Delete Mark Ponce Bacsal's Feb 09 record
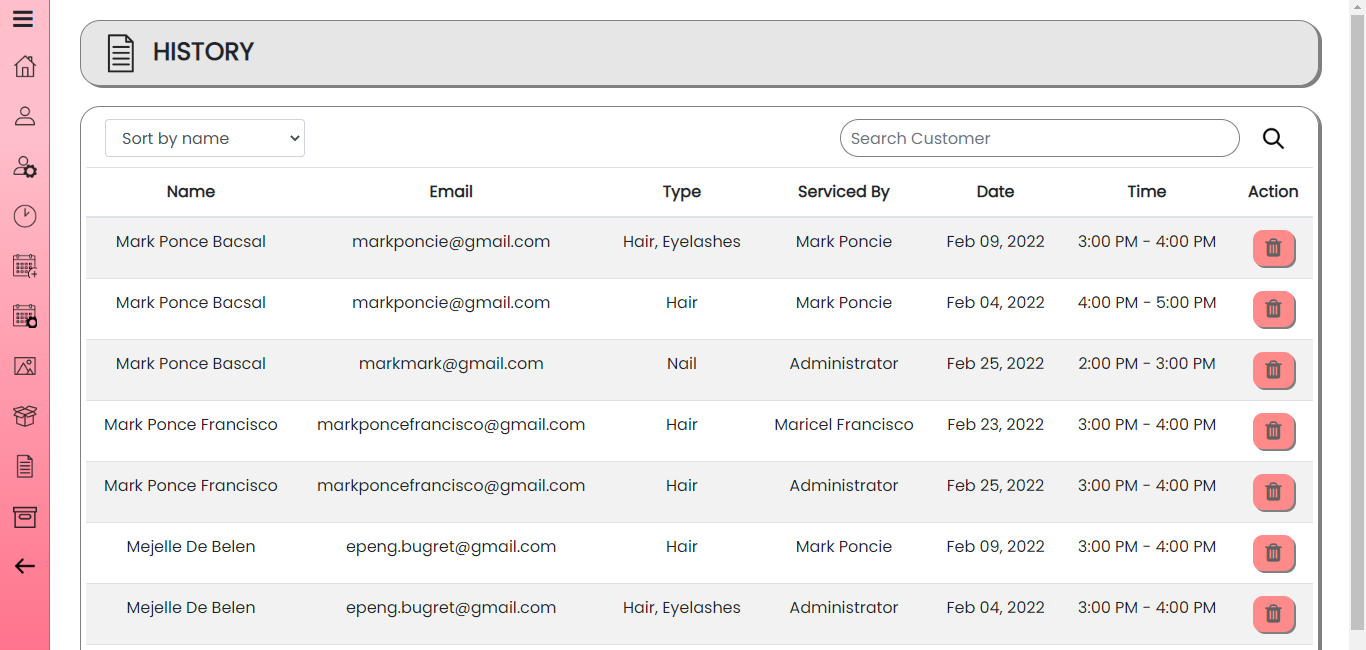The image size is (1366, 650). coord(1274,248)
